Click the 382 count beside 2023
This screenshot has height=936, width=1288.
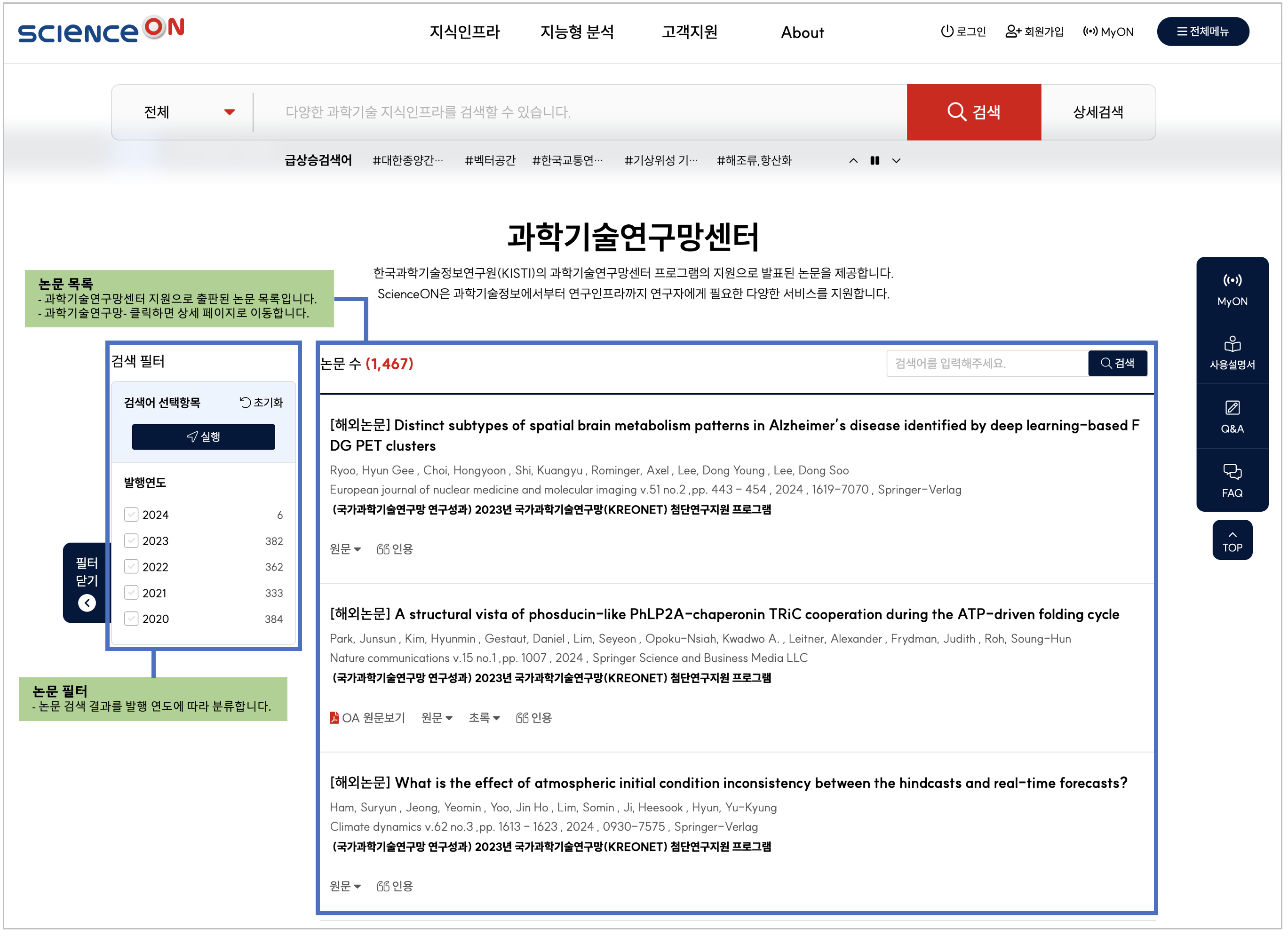tap(274, 542)
